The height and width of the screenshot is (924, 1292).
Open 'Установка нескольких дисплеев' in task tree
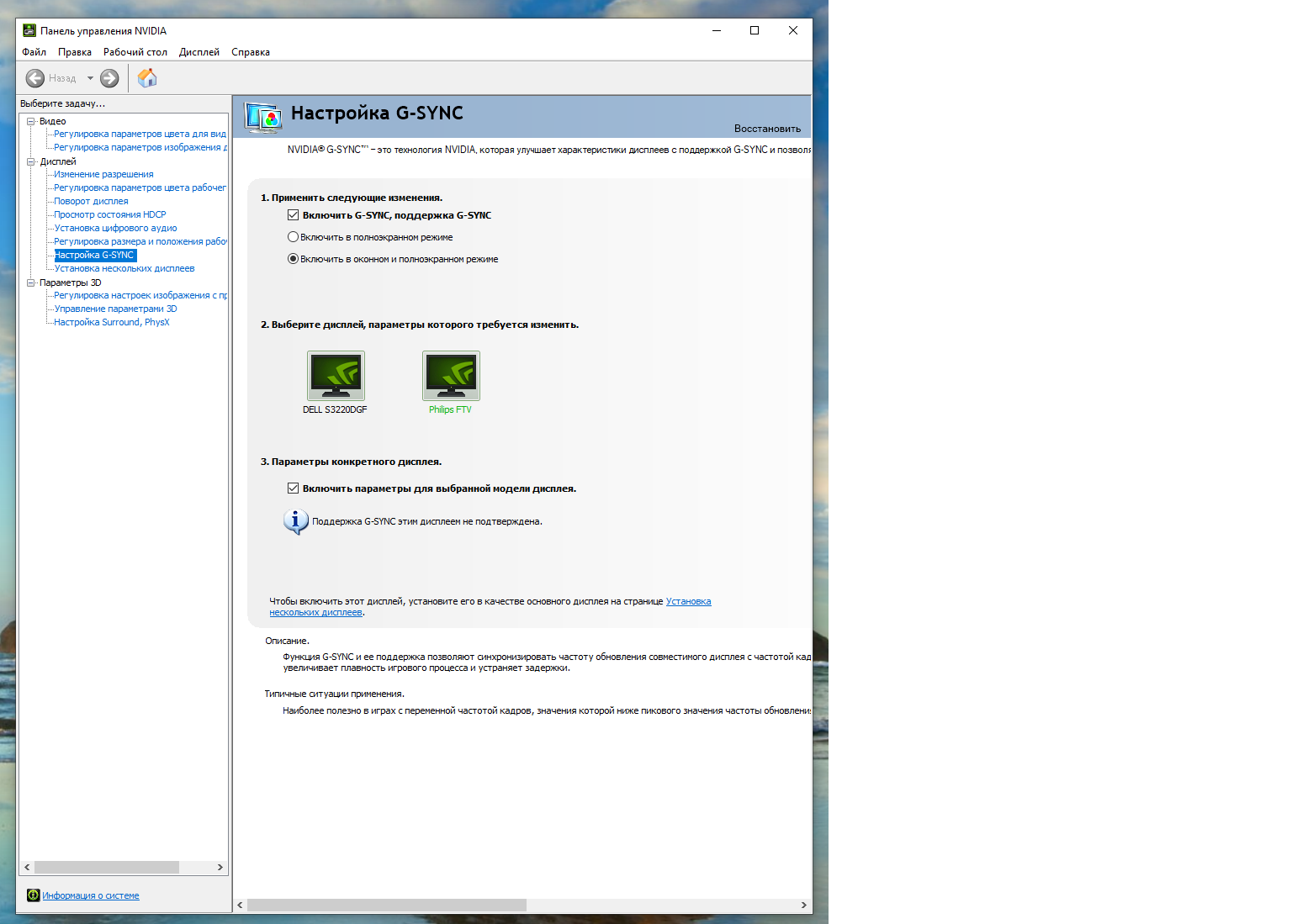[124, 268]
